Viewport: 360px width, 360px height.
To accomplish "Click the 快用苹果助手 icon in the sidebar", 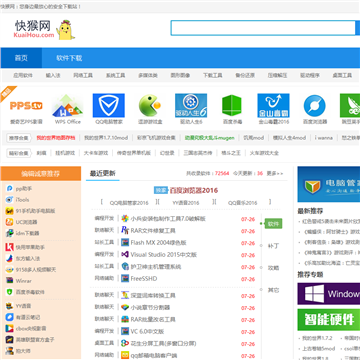I will tap(10, 247).
